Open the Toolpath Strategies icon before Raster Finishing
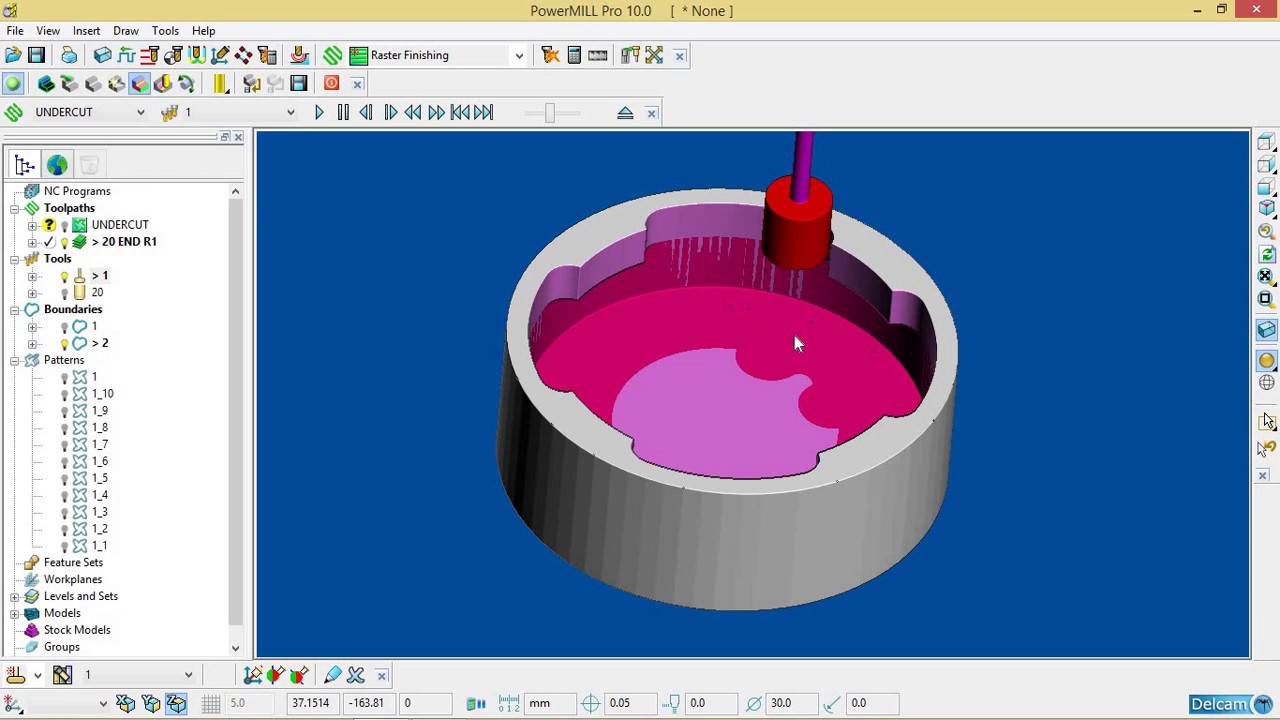 tap(333, 55)
